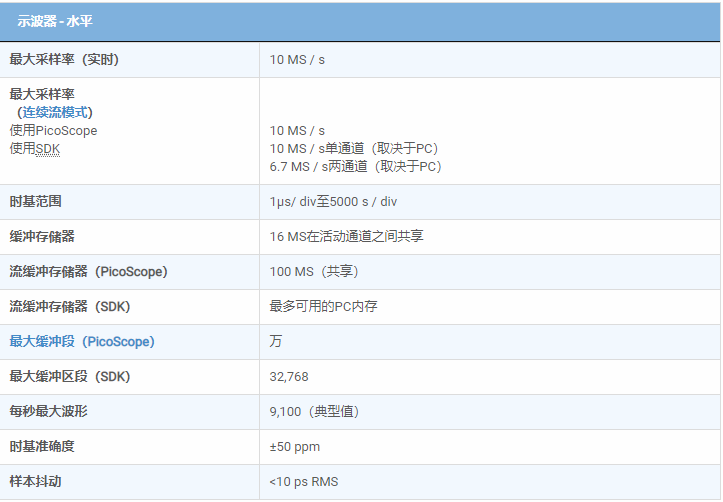Viewport: 723px width, 502px height.
Task: Click the 10 MS / s单通道 value
Action: (354, 148)
